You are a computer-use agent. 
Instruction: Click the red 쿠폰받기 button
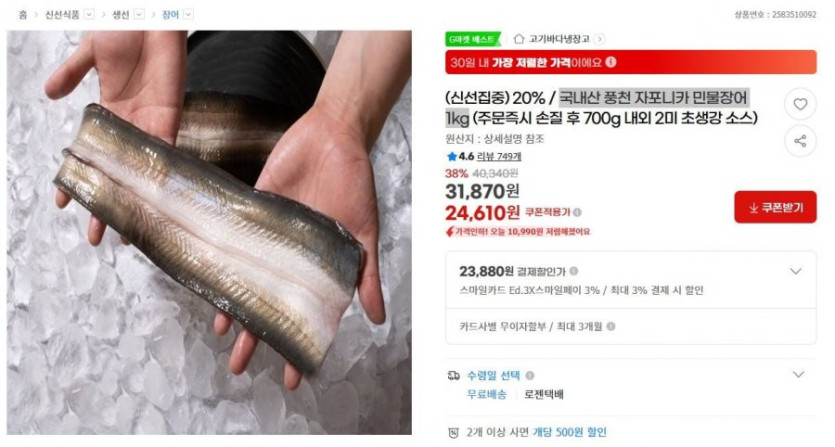[775, 207]
